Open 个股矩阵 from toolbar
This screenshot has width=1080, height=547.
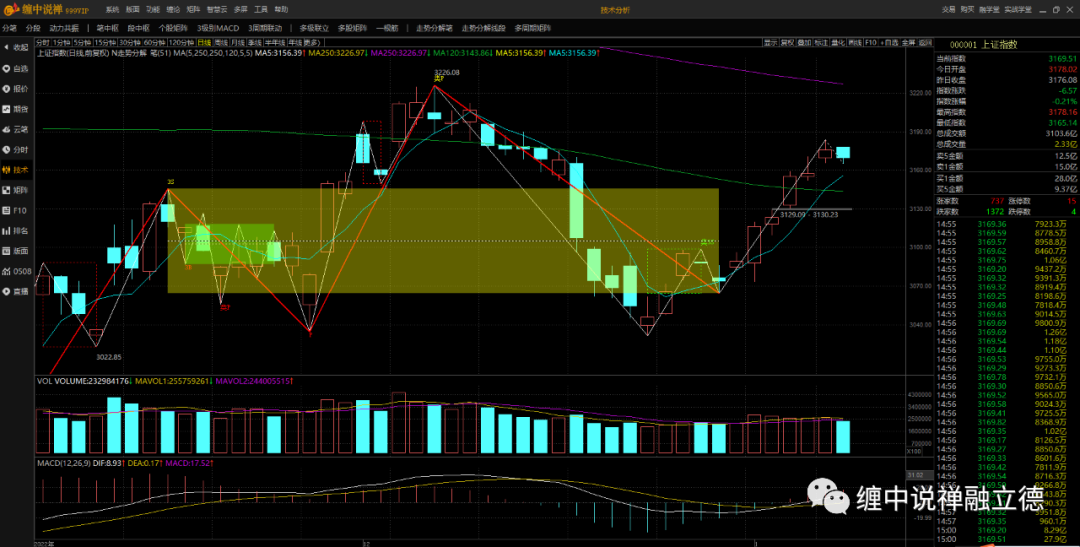(x=173, y=28)
